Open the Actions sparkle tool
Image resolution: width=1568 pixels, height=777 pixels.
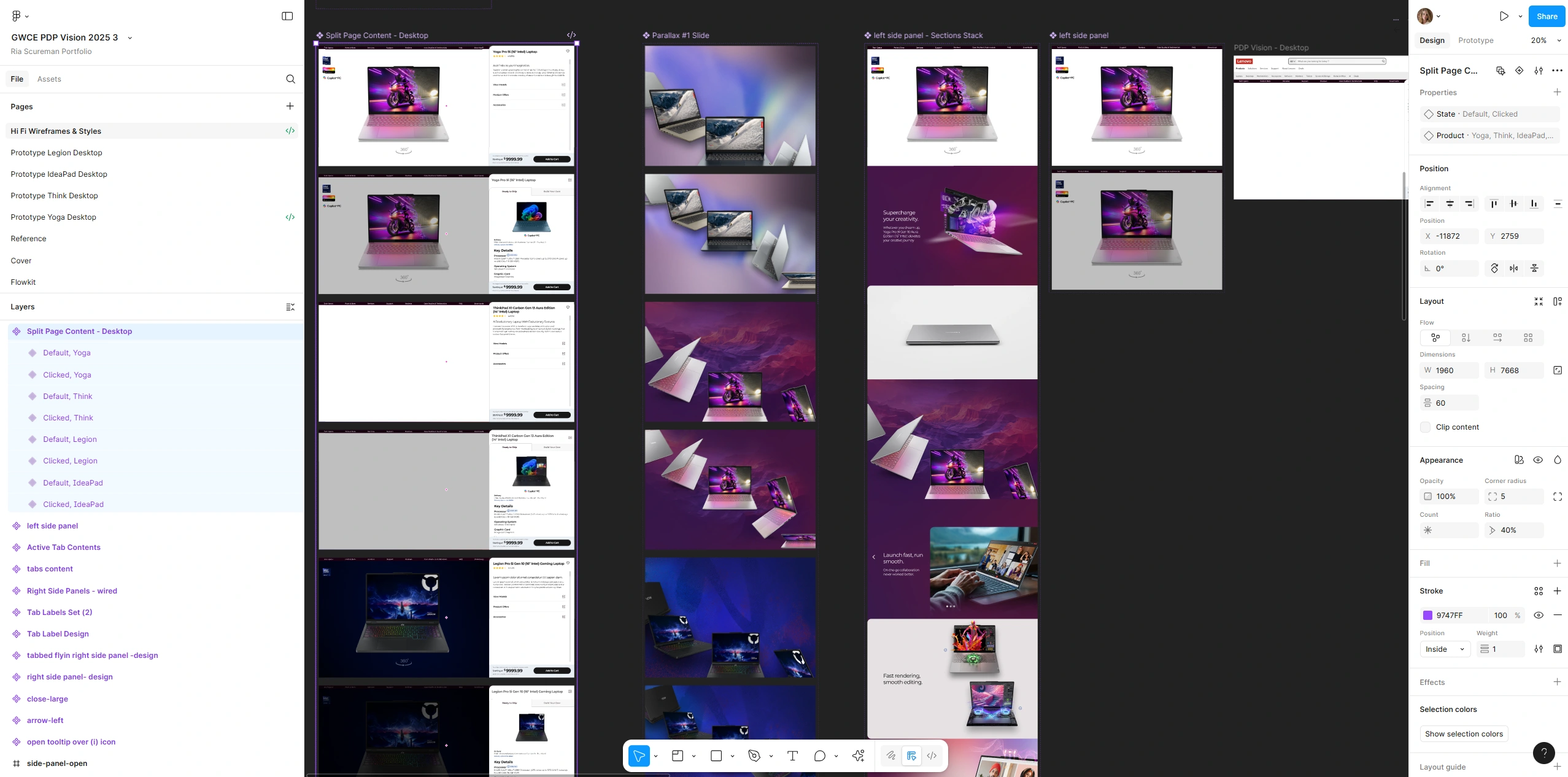point(858,756)
